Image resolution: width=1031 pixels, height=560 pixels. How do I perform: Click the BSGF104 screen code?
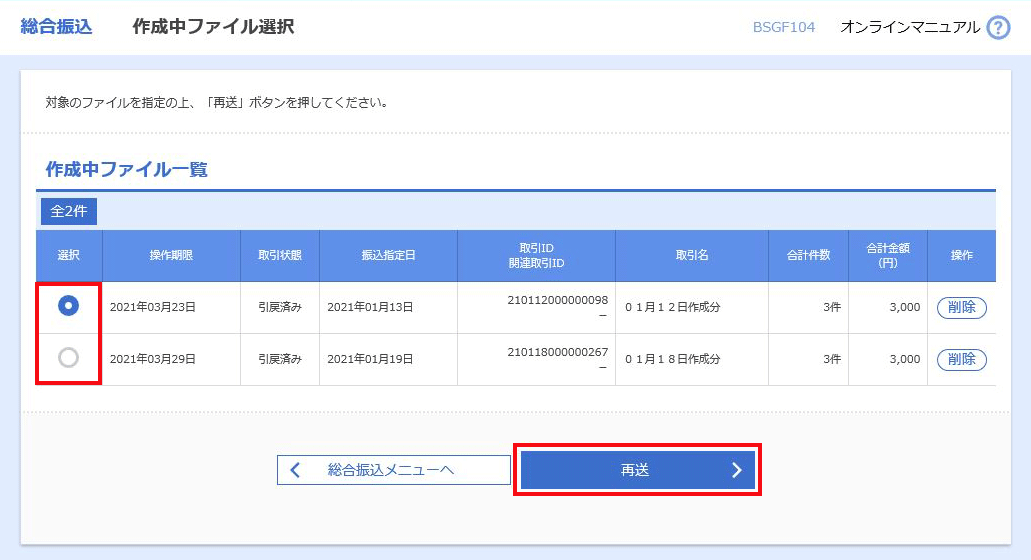pos(783,28)
